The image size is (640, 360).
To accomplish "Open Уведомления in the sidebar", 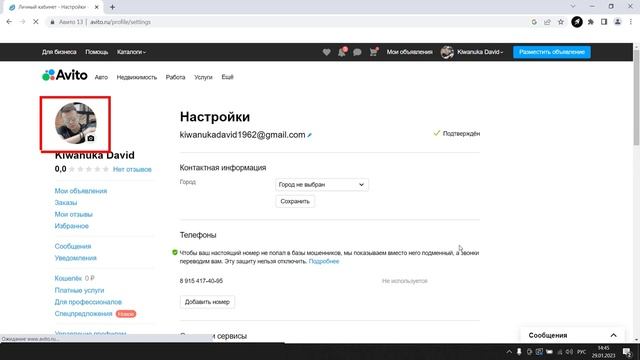I will coord(76,258).
